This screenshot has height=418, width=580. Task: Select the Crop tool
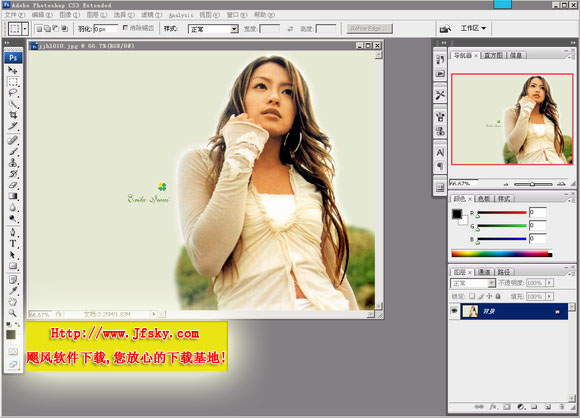[13, 115]
